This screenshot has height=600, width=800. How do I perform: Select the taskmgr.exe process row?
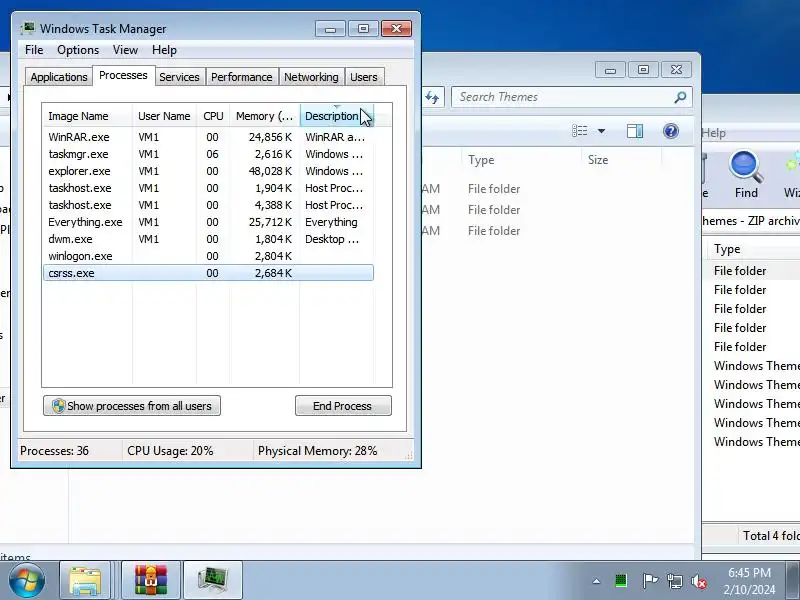(209, 154)
